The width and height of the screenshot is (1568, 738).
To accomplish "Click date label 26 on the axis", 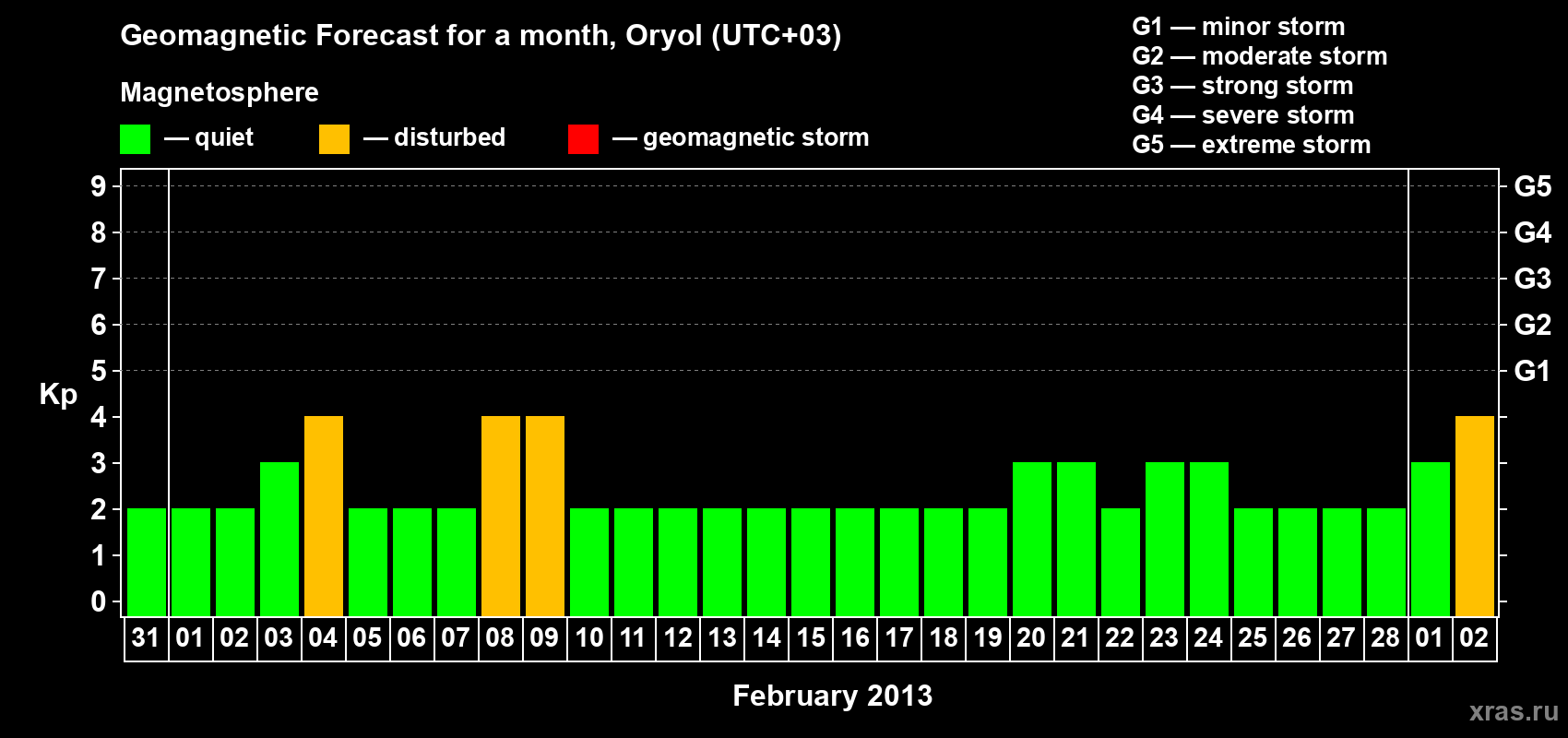I will tap(1297, 637).
